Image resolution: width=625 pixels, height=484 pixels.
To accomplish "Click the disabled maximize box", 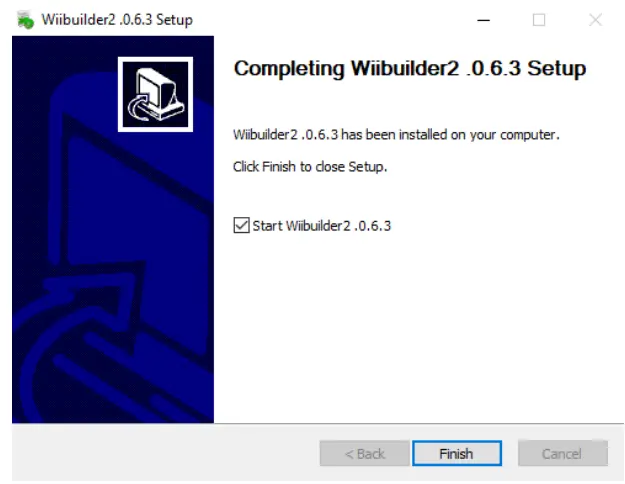I will tap(539, 20).
